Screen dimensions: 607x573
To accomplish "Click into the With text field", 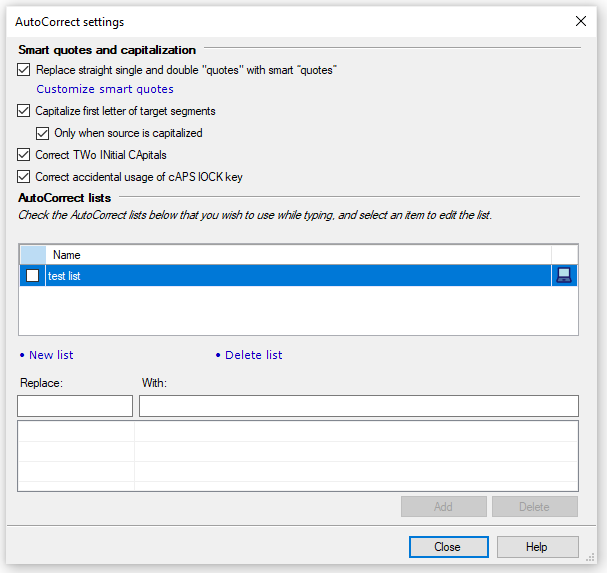I will 358,406.
